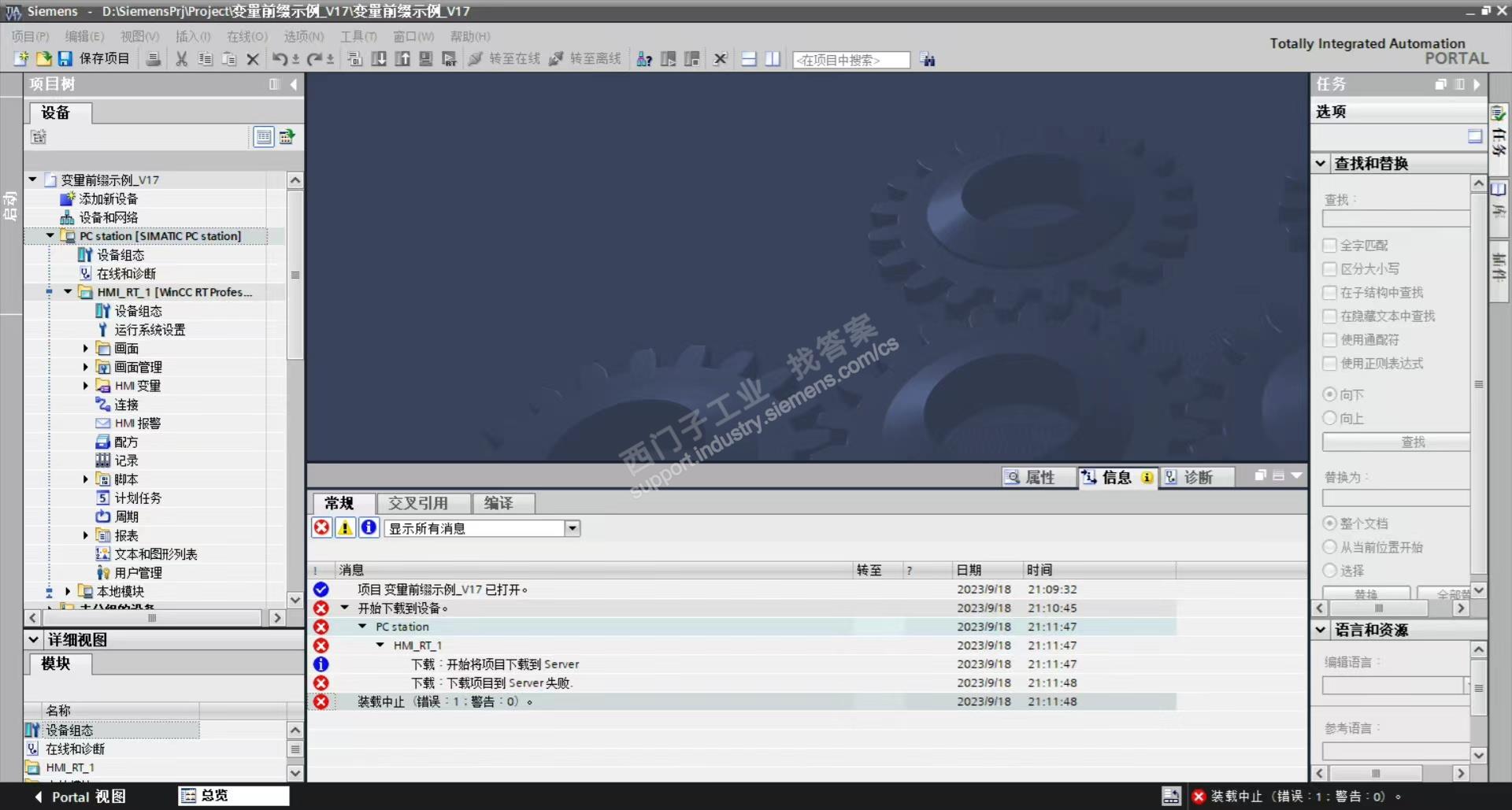The image size is (1512, 810).
Task: Click the upload from device icon
Action: [x=402, y=59]
